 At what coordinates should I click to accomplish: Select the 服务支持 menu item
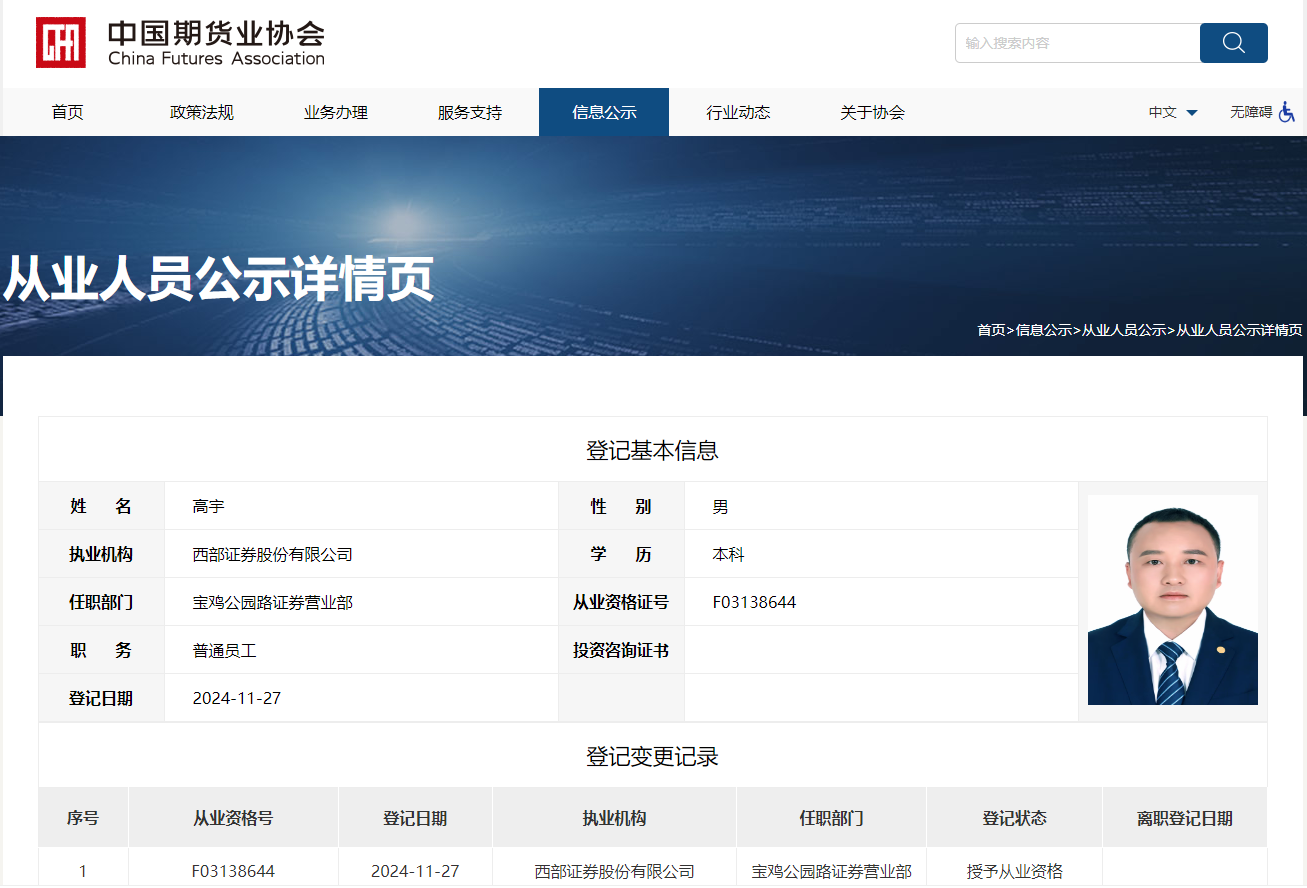pos(470,112)
